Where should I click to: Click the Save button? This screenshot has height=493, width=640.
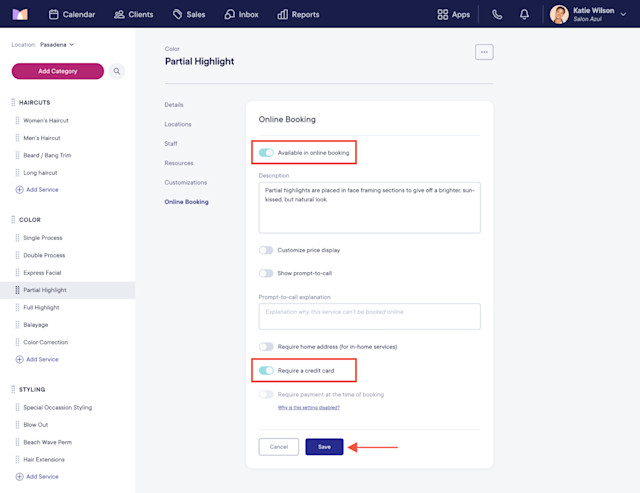pos(324,447)
